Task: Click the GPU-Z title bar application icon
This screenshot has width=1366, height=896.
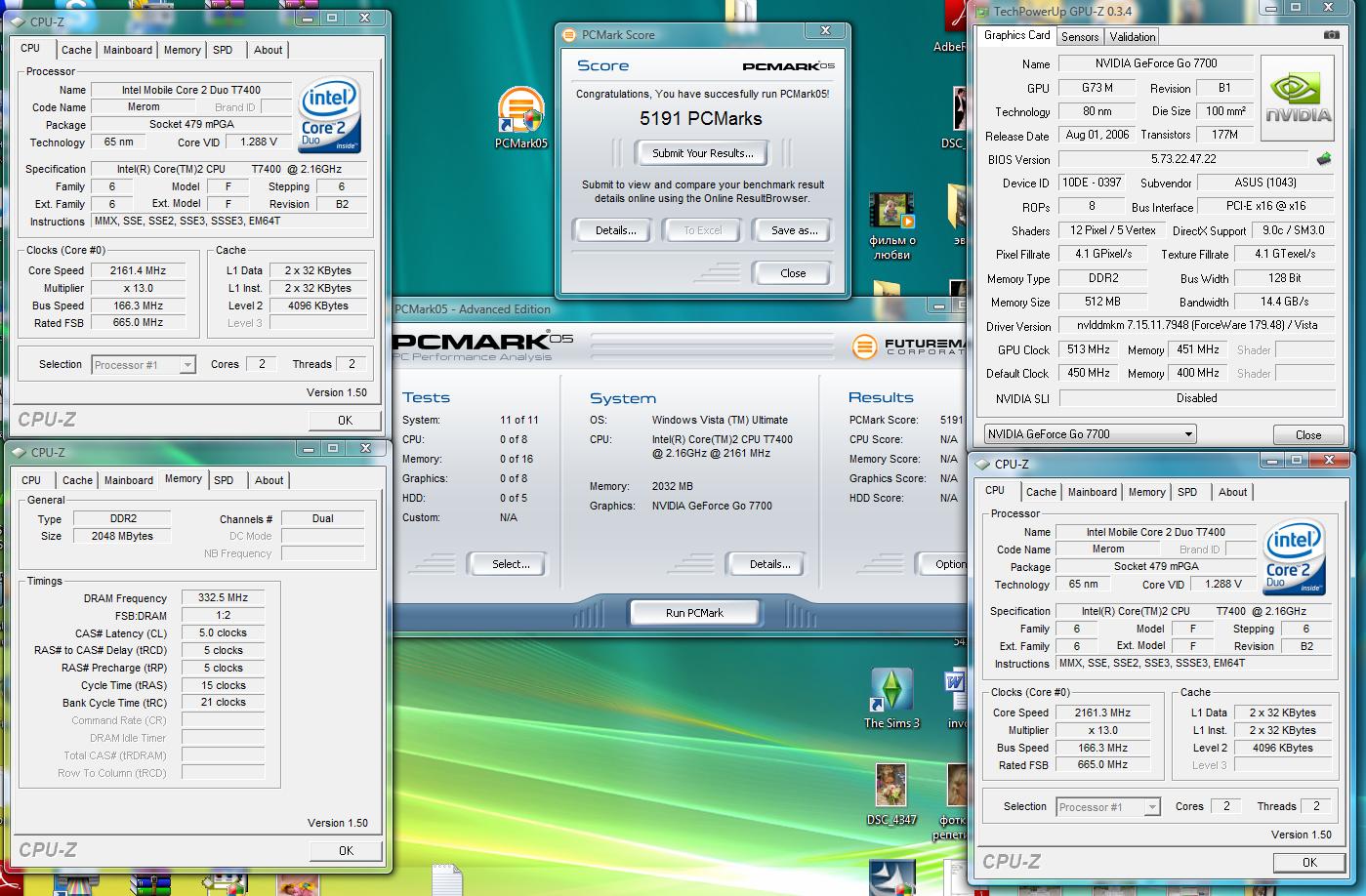Action: 983,12
